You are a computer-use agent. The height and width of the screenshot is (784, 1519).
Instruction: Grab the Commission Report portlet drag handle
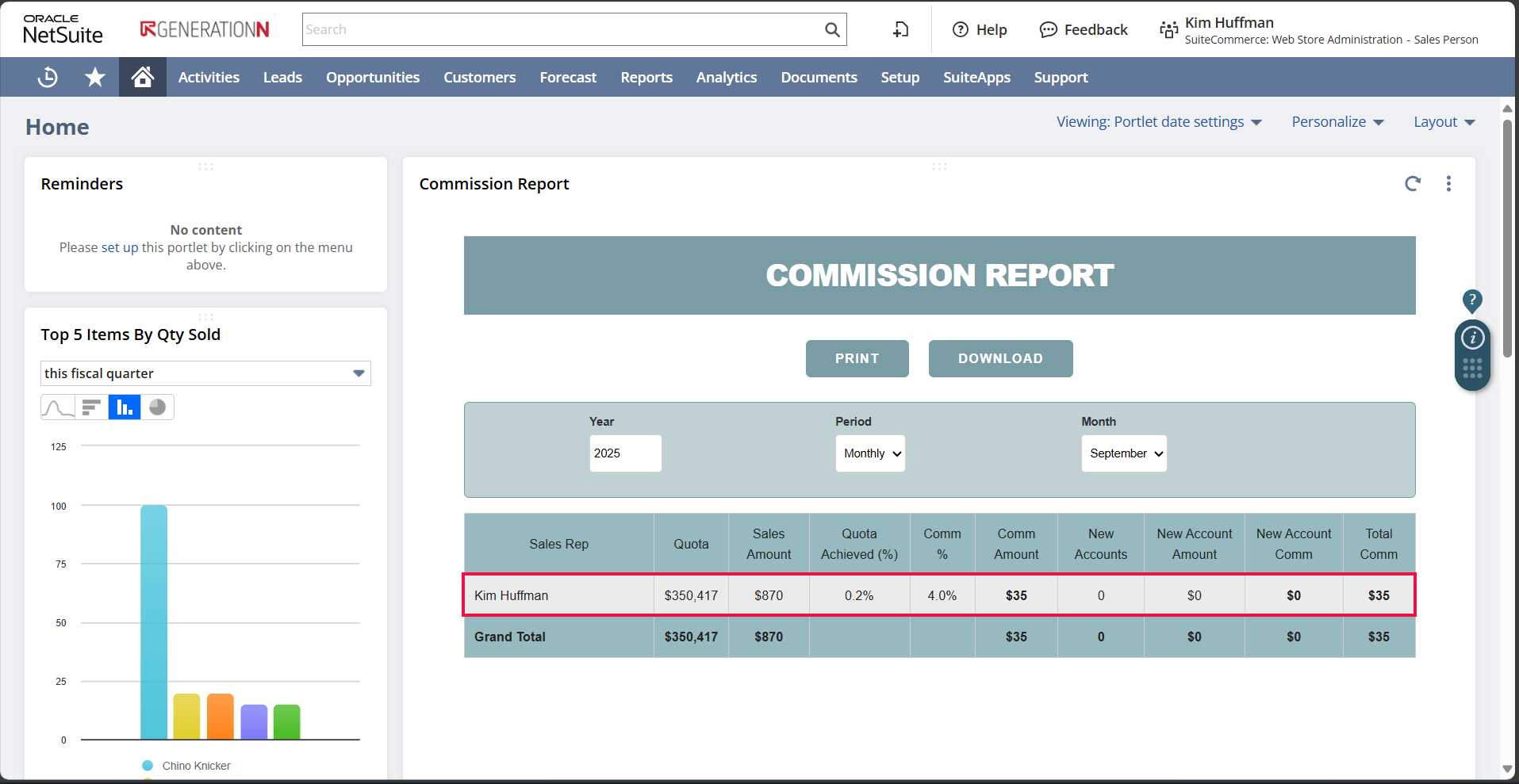pyautogui.click(x=939, y=166)
